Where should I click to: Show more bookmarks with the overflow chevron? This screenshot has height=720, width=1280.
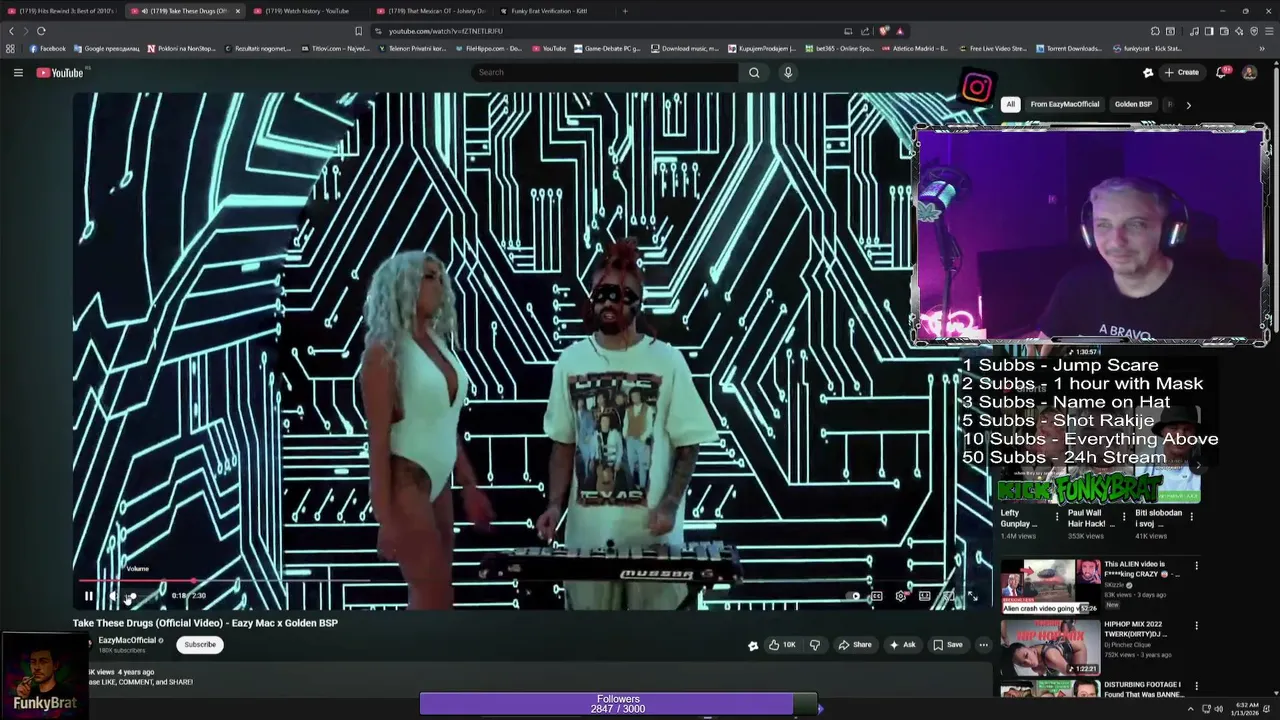[x=1262, y=48]
